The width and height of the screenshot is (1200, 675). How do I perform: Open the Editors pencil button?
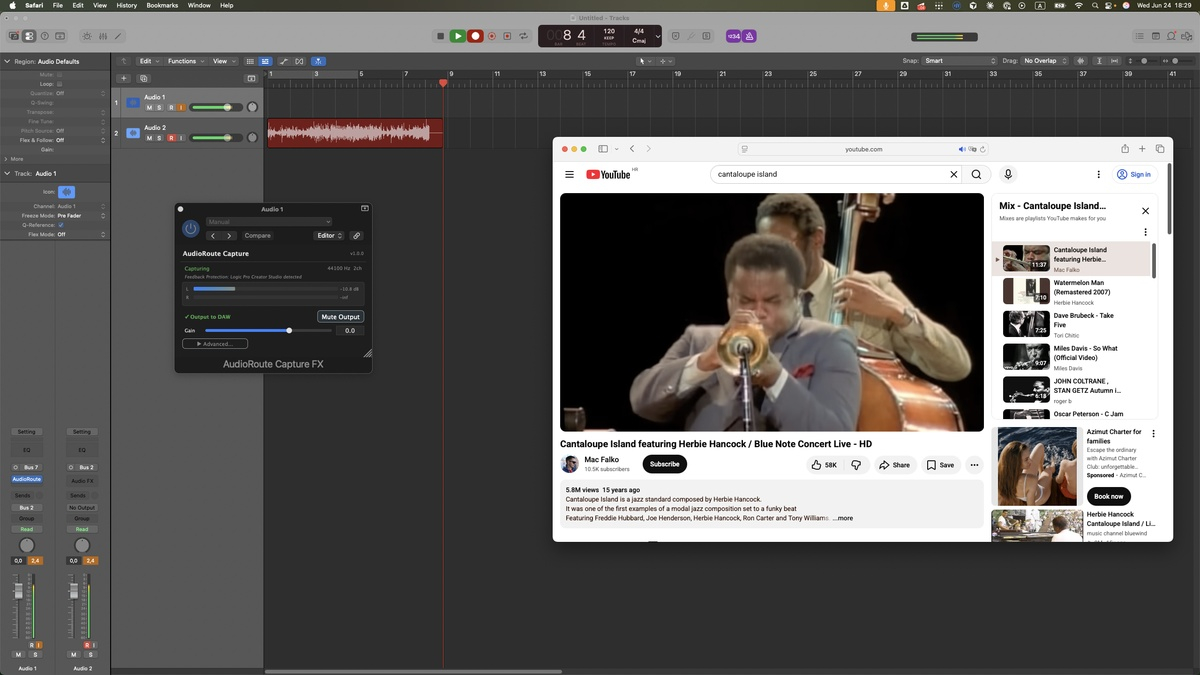(119, 36)
